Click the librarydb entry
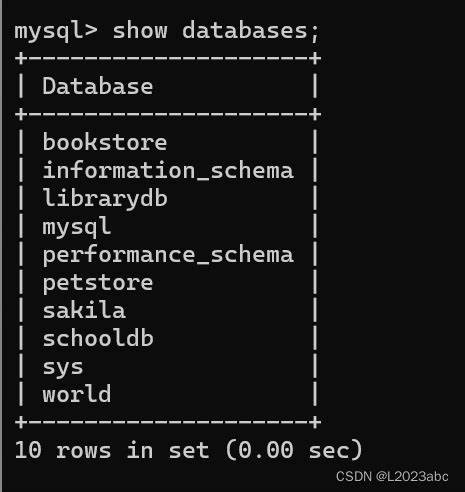 (105, 199)
